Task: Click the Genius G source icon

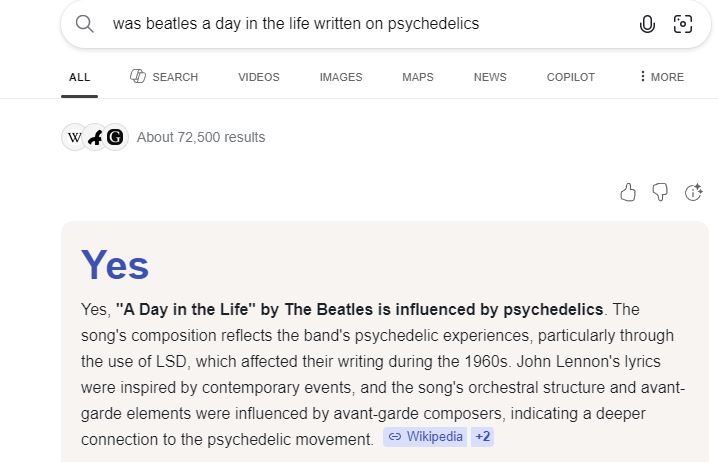Action: click(x=115, y=137)
